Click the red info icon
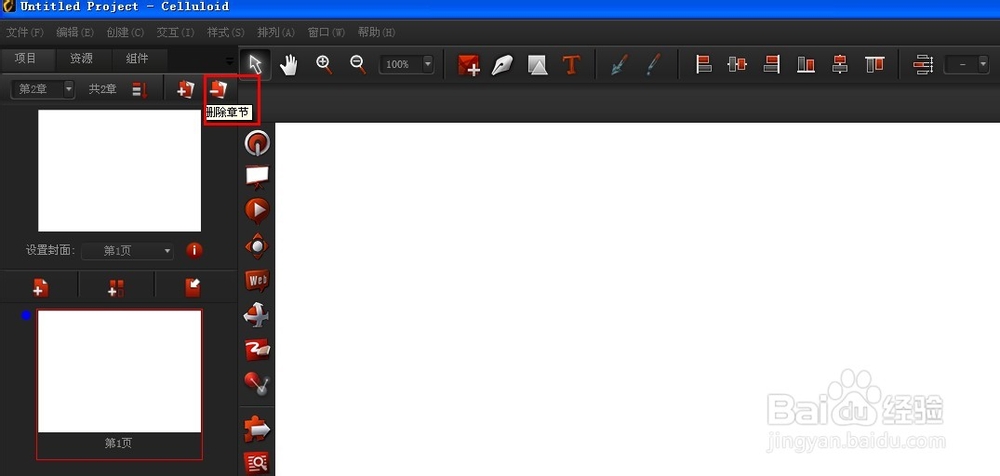Image resolution: width=1000 pixels, height=476 pixels. [195, 251]
